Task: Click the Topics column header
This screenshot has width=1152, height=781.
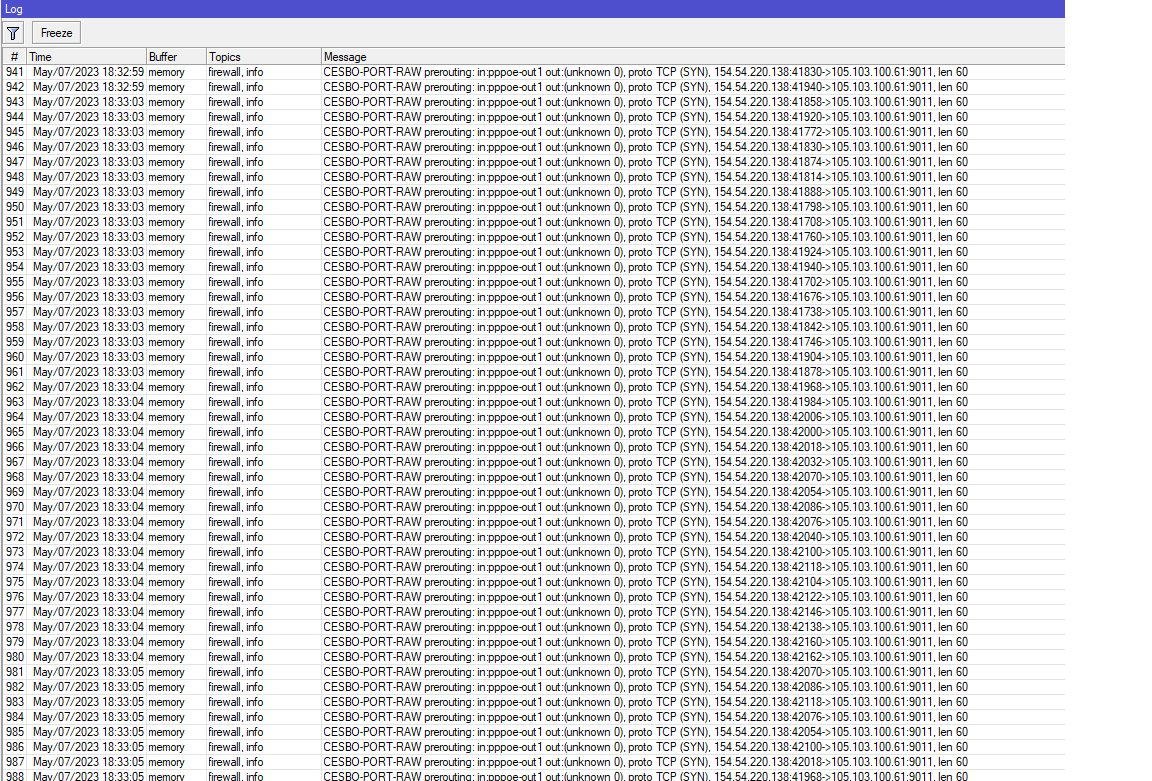Action: tap(264, 57)
